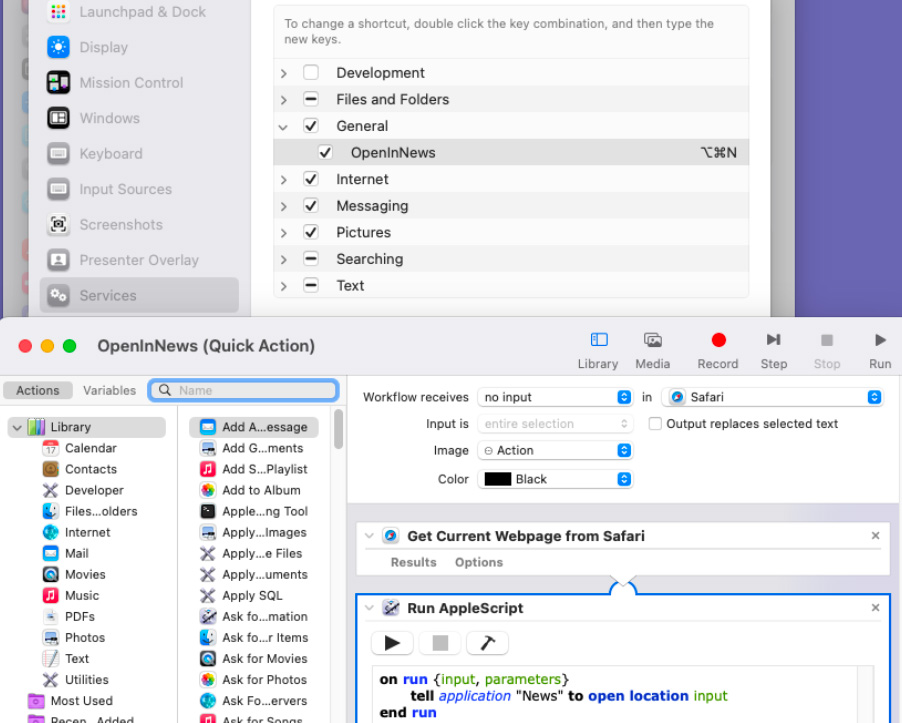Select Photos category in the Library

point(85,638)
